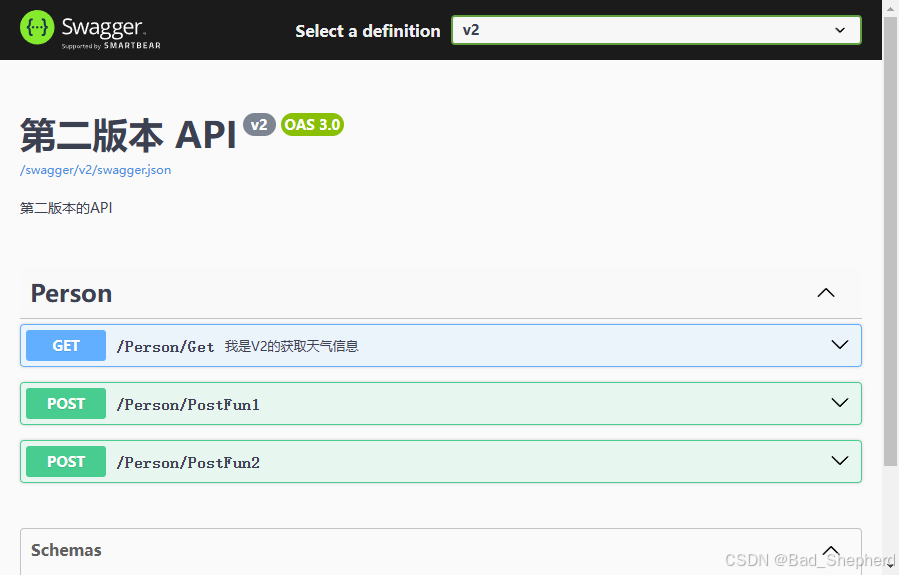899x575 pixels.
Task: Click the 第二版本的API description text
Action: (66, 208)
